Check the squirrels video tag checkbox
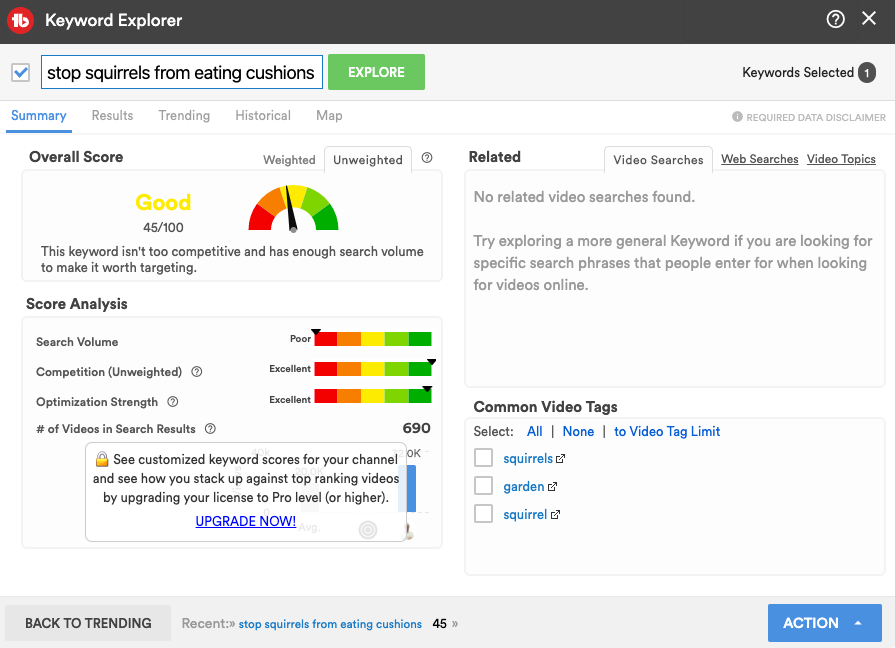Screen dimensions: 895x648 (484, 458)
